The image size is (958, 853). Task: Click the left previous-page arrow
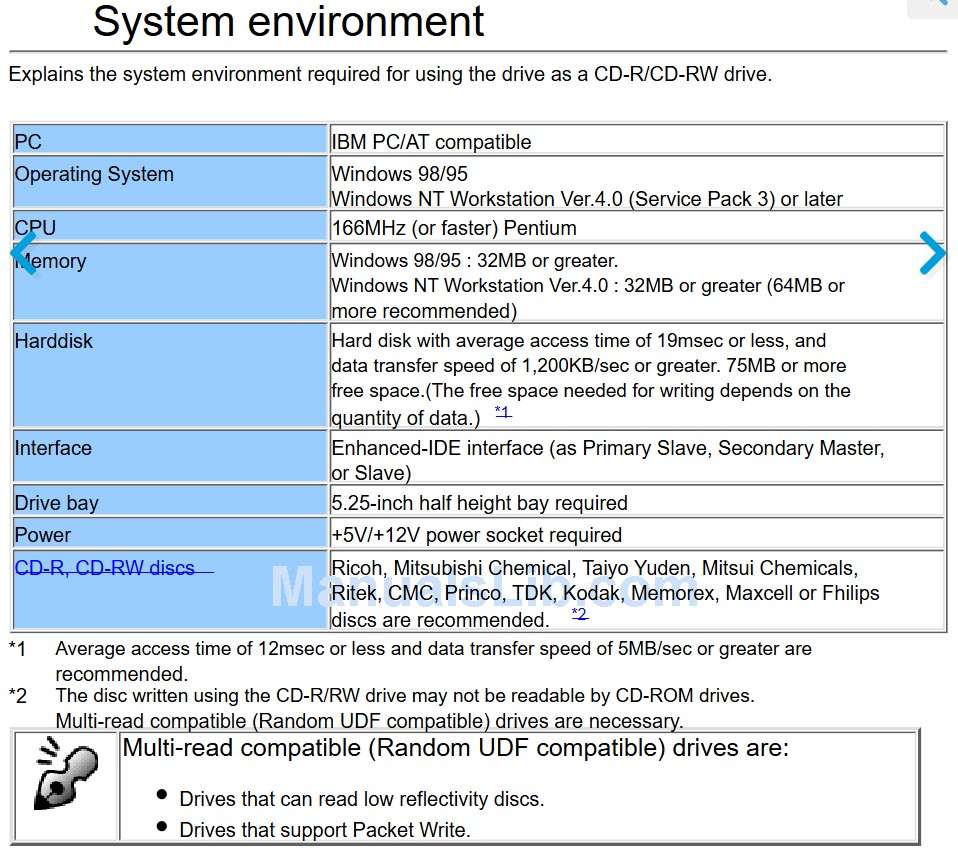point(24,253)
